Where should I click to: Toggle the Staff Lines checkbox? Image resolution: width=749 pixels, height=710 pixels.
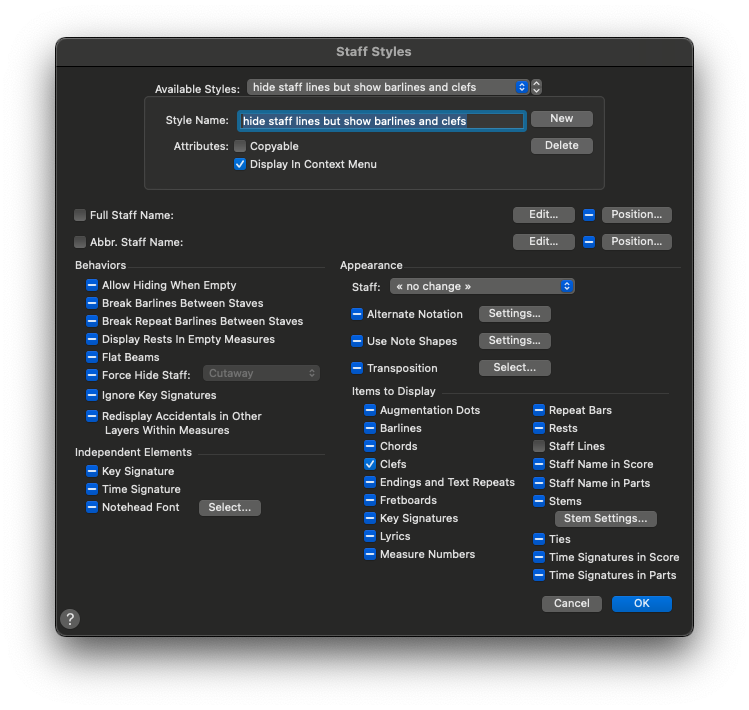click(539, 446)
